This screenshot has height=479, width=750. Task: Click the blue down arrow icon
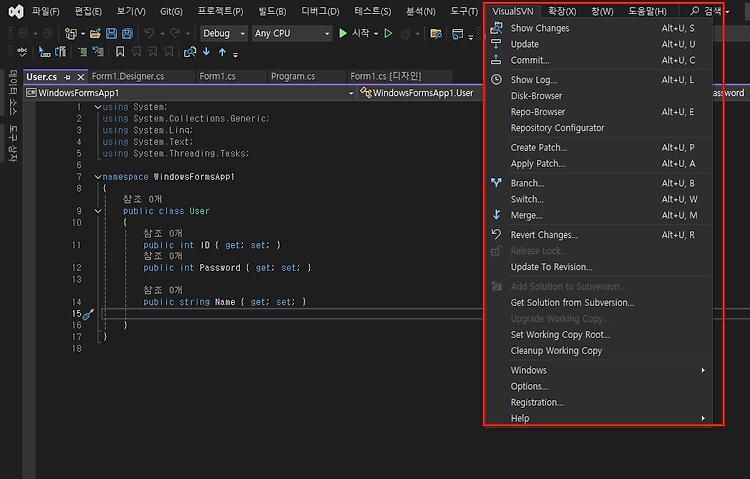(206, 52)
